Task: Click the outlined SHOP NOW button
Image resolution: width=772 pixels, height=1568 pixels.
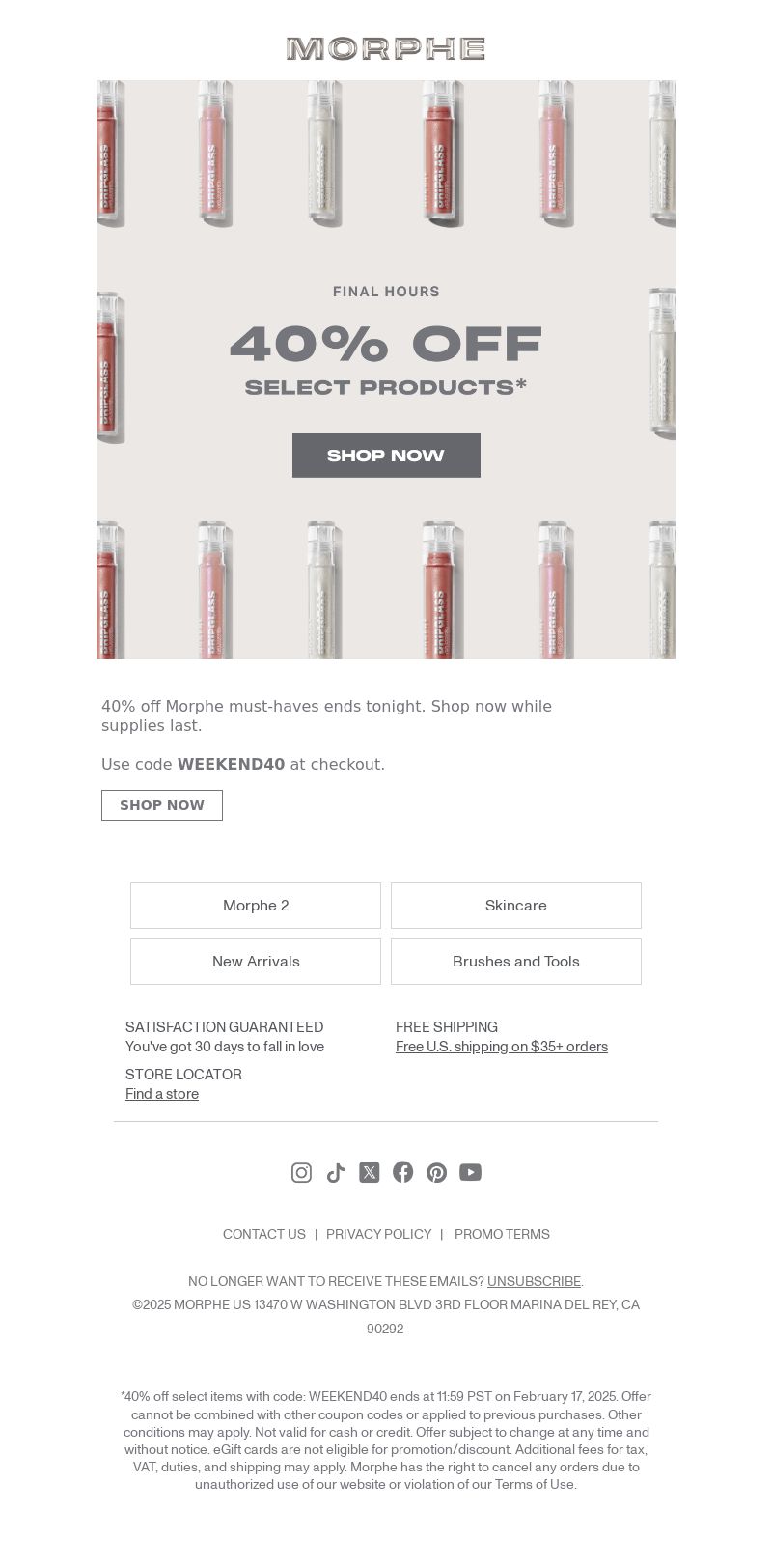Action: [162, 805]
